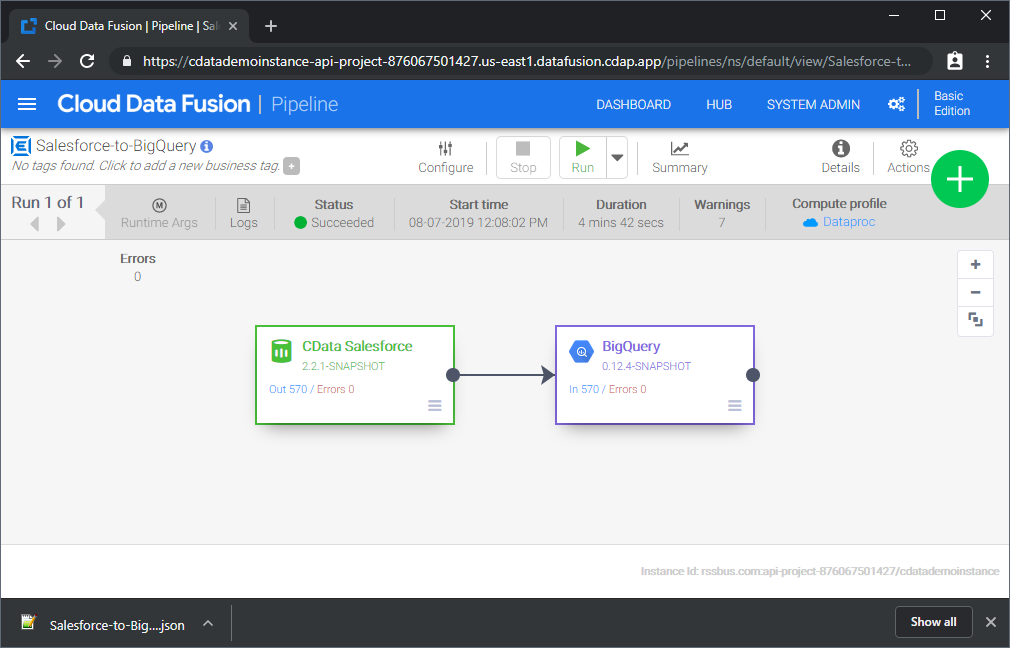View Runtime Args for this run
Image resolution: width=1010 pixels, height=648 pixels.
point(159,213)
